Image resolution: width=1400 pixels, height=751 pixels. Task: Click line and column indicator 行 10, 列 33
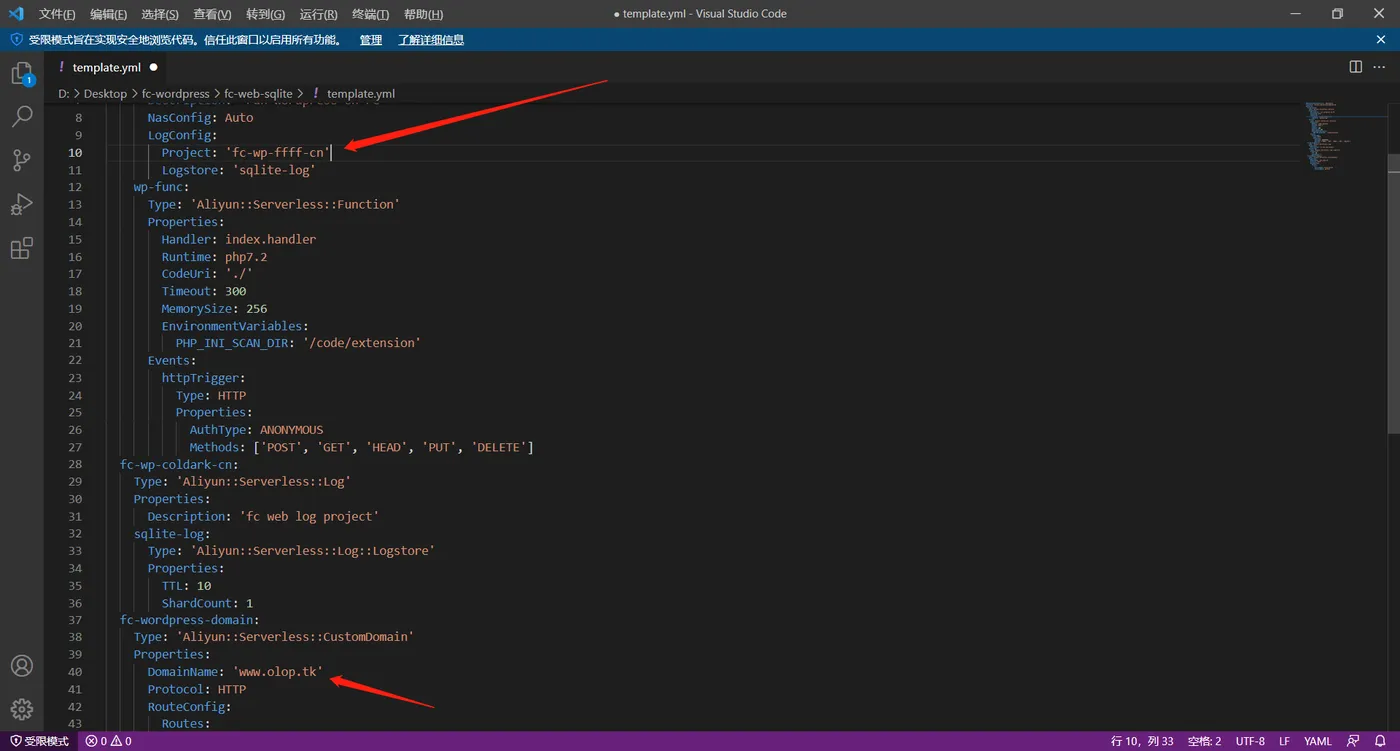click(1142, 741)
